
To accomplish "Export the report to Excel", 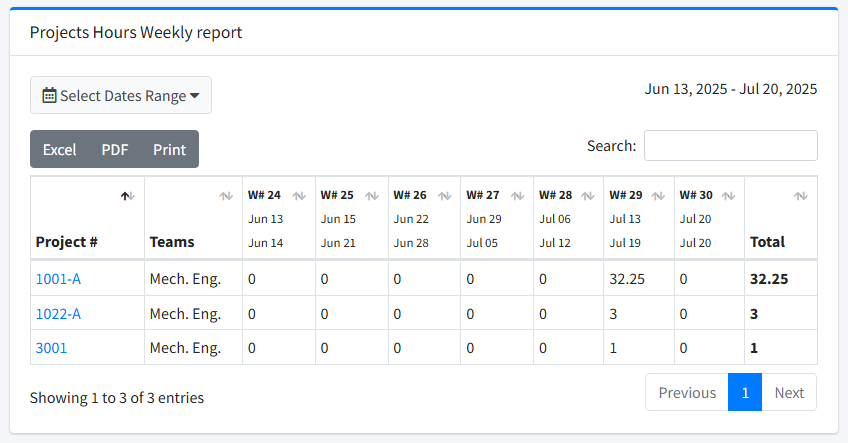I will 59,149.
